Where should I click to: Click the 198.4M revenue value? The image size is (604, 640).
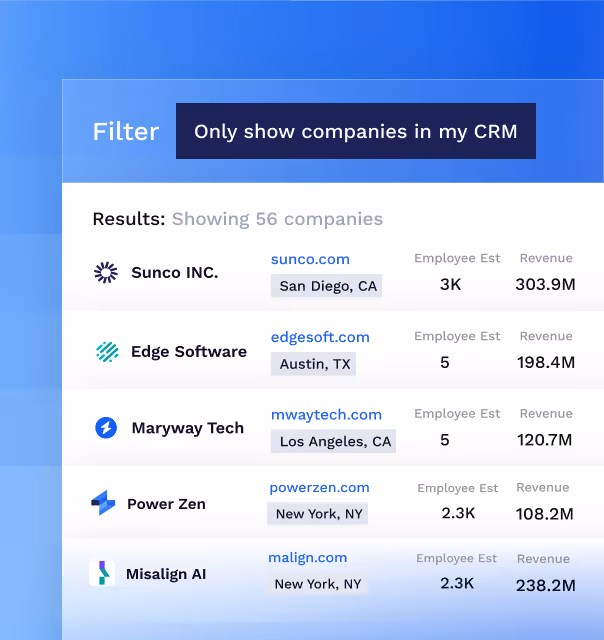[546, 362]
